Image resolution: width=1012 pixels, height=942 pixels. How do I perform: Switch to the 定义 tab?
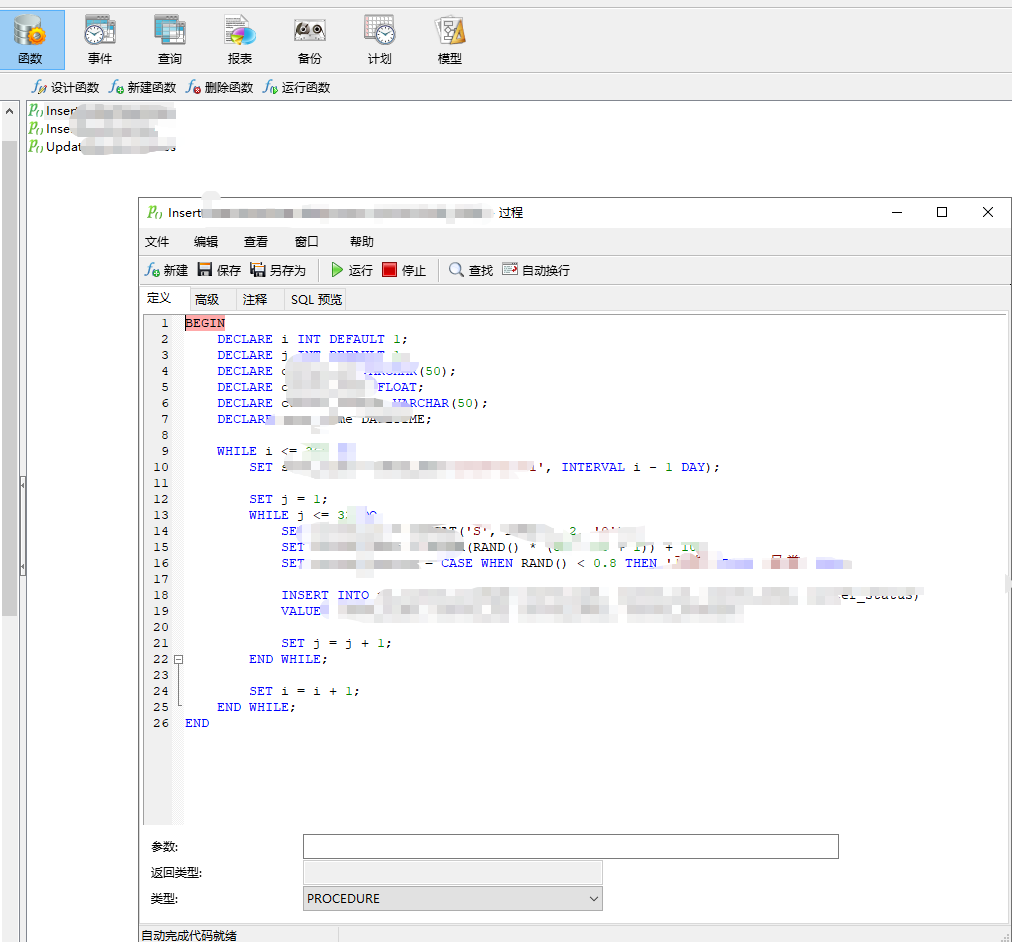pos(159,298)
